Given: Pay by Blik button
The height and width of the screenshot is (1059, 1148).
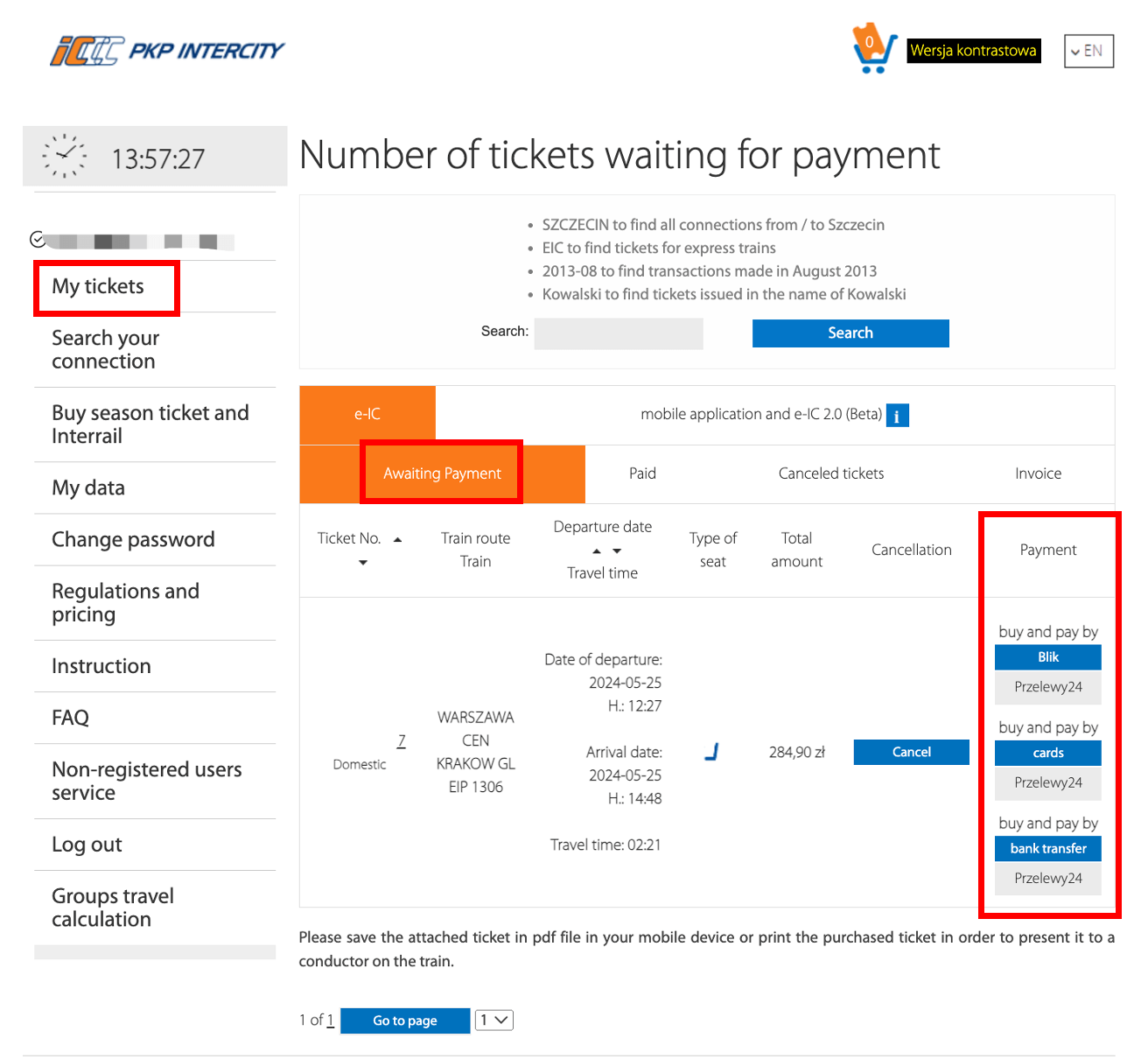Looking at the screenshot, I should click(1048, 657).
